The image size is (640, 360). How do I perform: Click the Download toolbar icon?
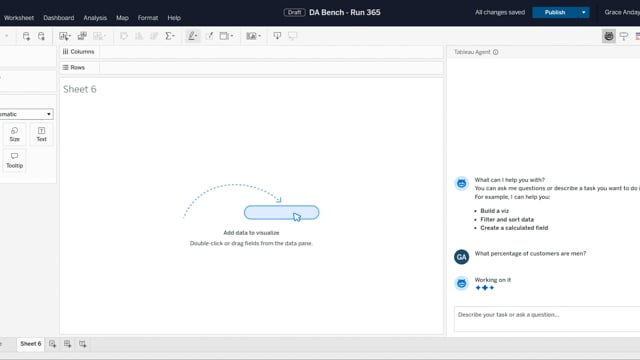pos(277,36)
